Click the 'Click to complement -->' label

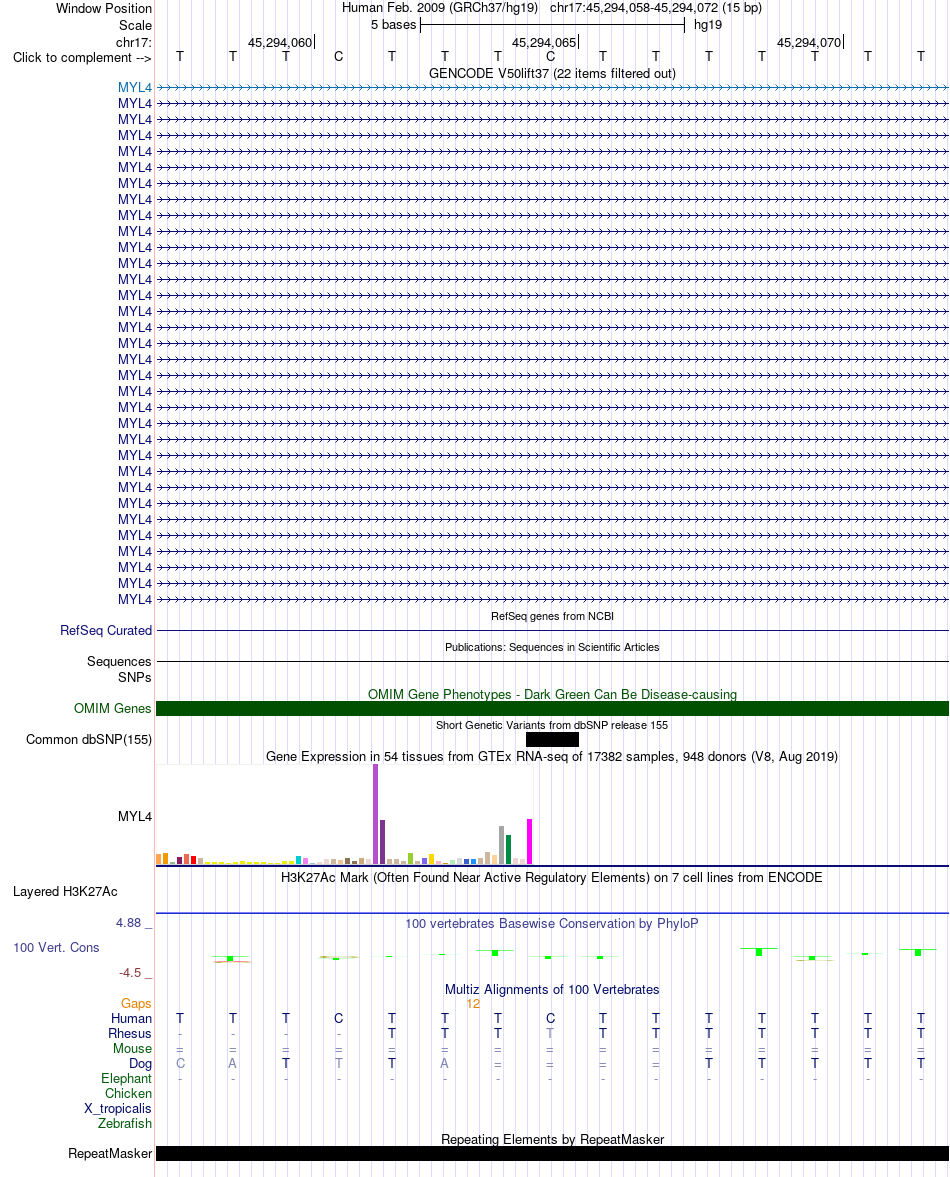(x=82, y=58)
